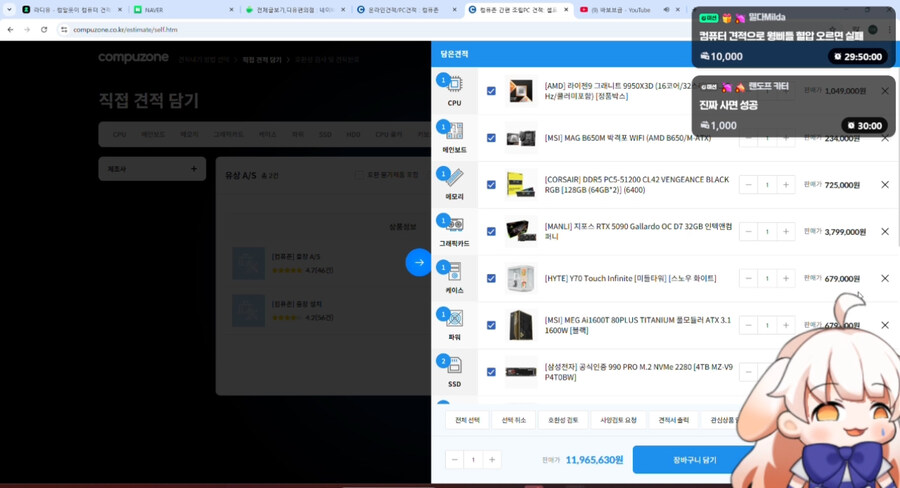Open the MANLI RTX 5090 product thumbnail
Screen dimensions: 900x488
coord(521,231)
